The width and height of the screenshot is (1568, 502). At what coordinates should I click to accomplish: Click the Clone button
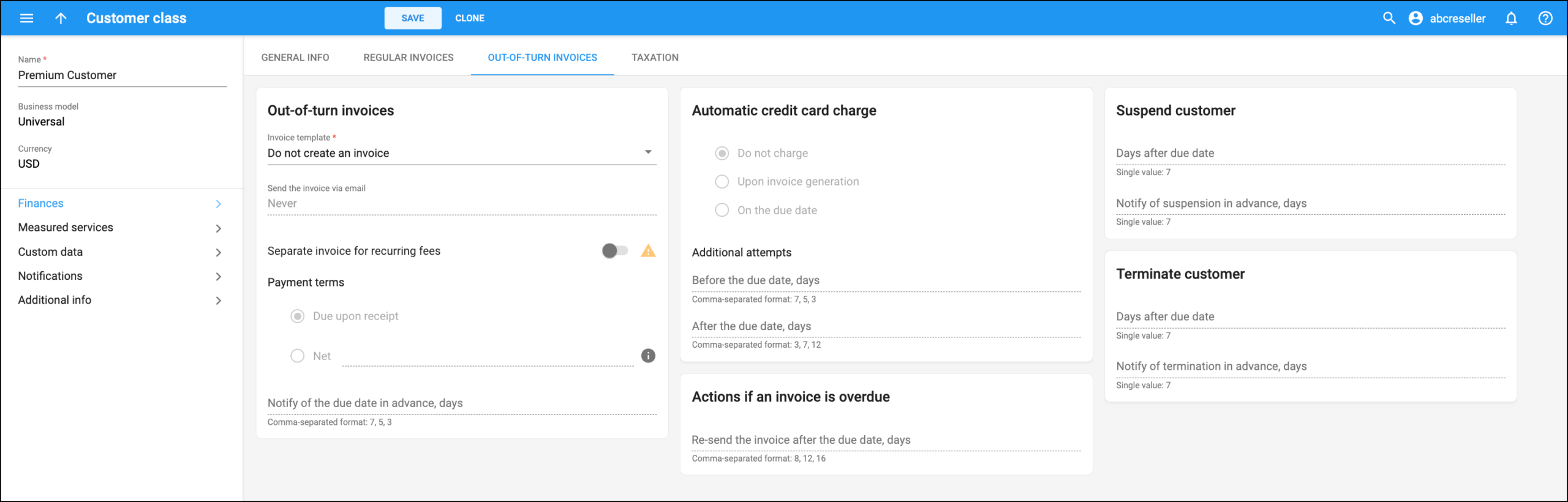(470, 18)
